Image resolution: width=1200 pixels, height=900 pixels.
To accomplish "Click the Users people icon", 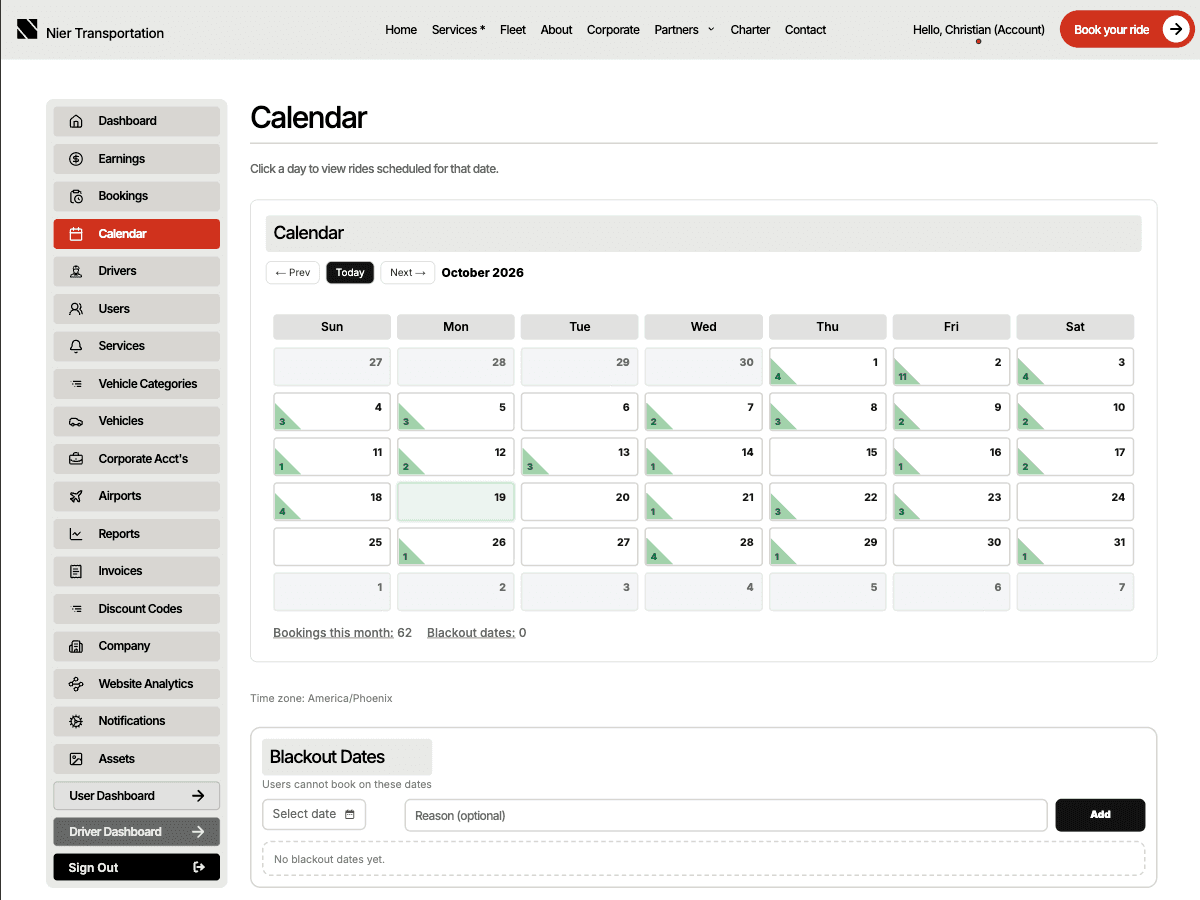I will click(76, 309).
